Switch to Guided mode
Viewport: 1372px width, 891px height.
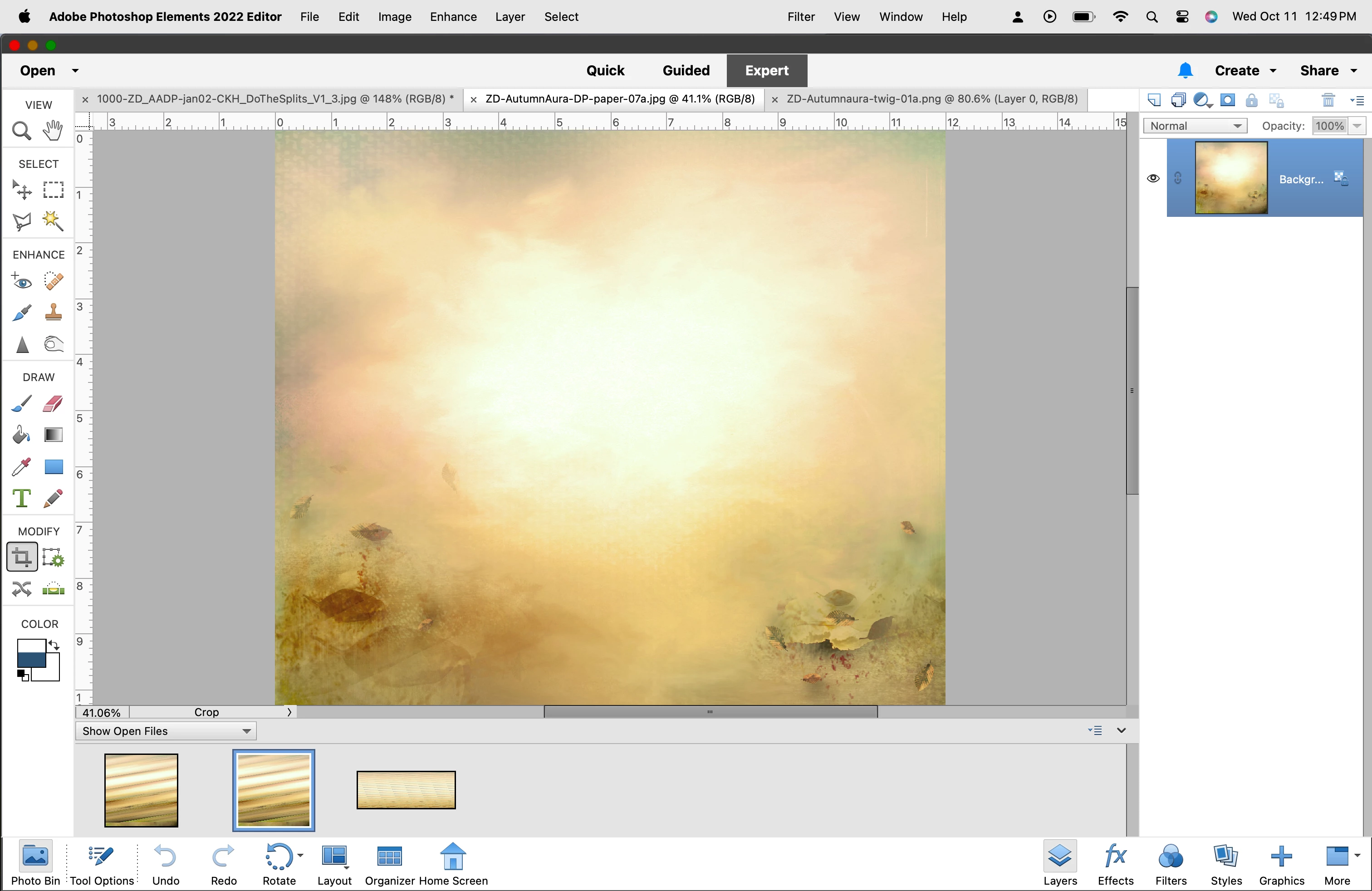(x=686, y=70)
